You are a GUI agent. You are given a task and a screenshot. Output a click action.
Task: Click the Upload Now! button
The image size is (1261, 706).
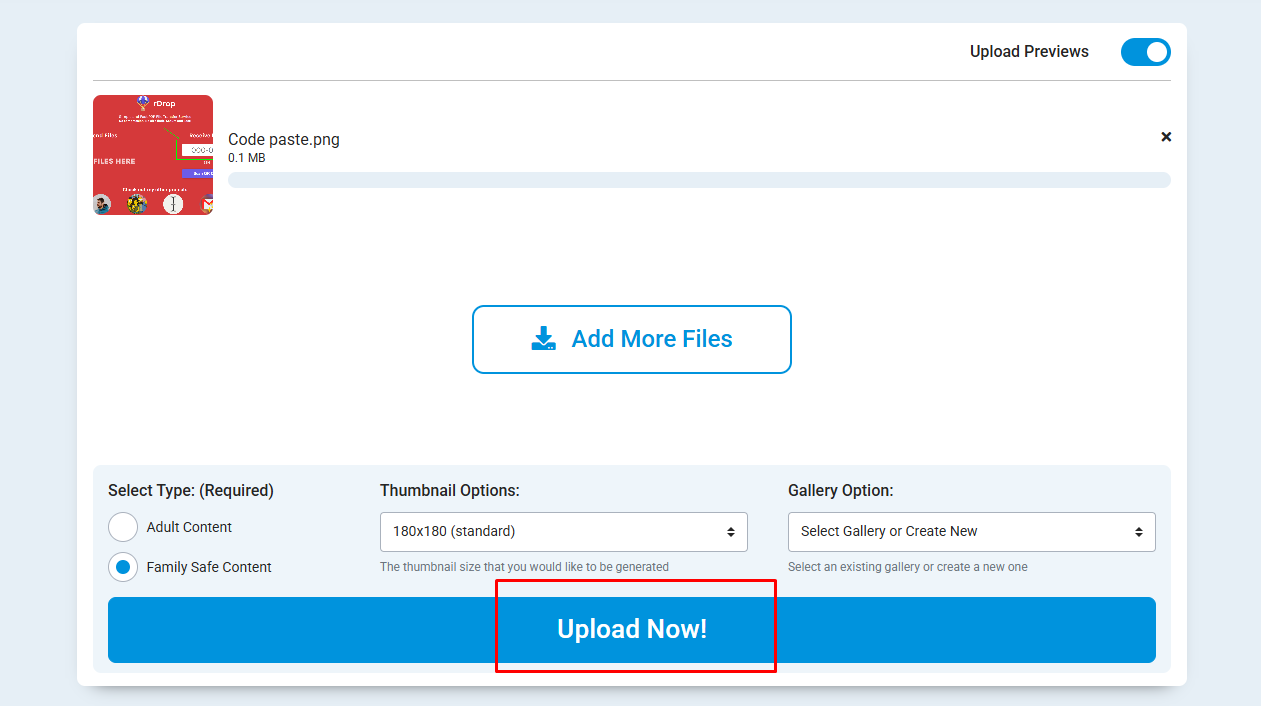[x=632, y=630]
